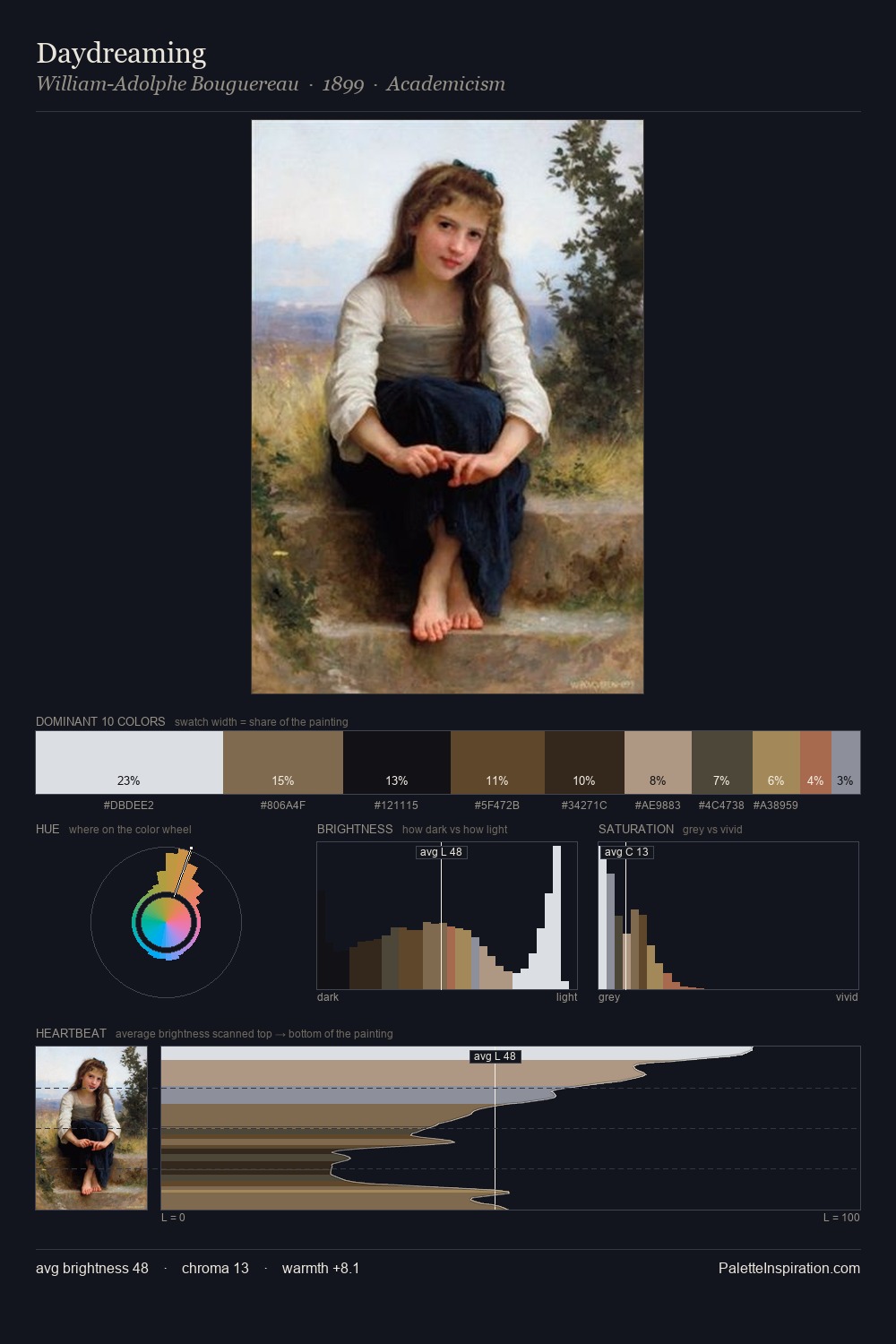The width and height of the screenshot is (896, 1344).
Task: Select the 13% near-black swatch #121115
Action: tap(397, 762)
